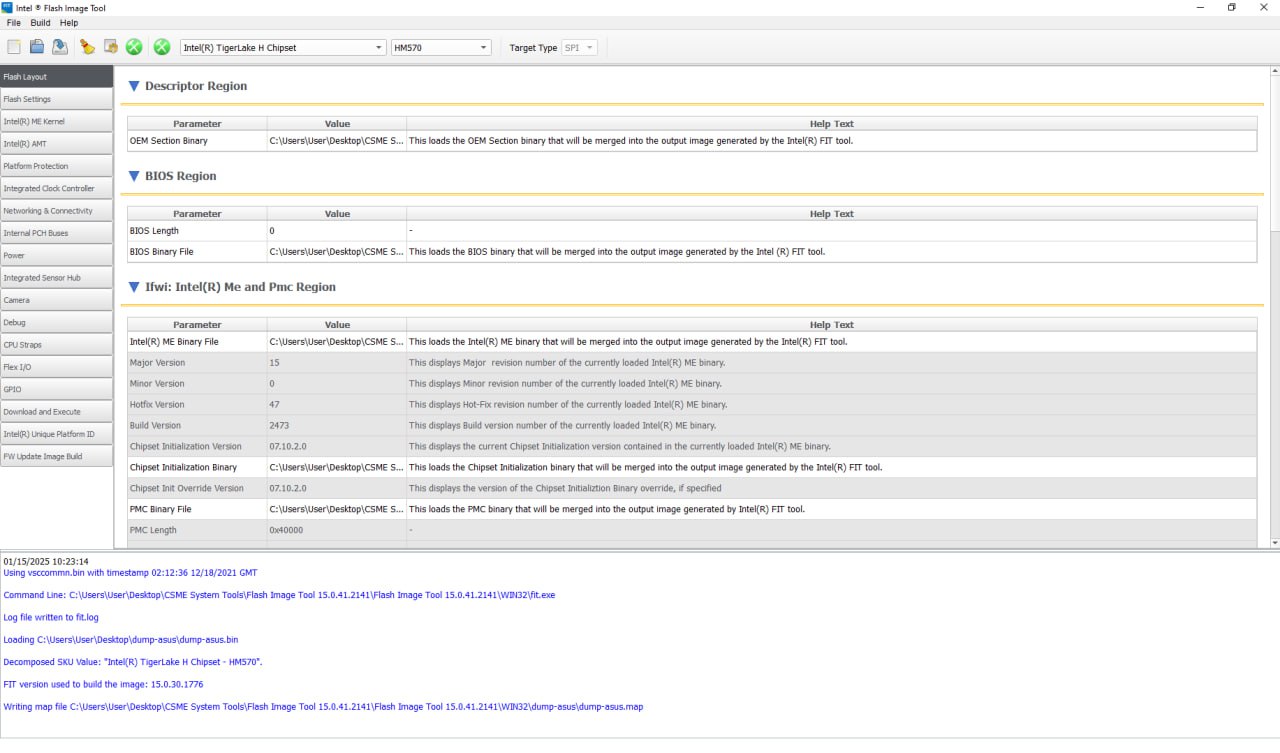1280x753 pixels.
Task: Click the PMC Length value 0x40000
Action: point(286,530)
